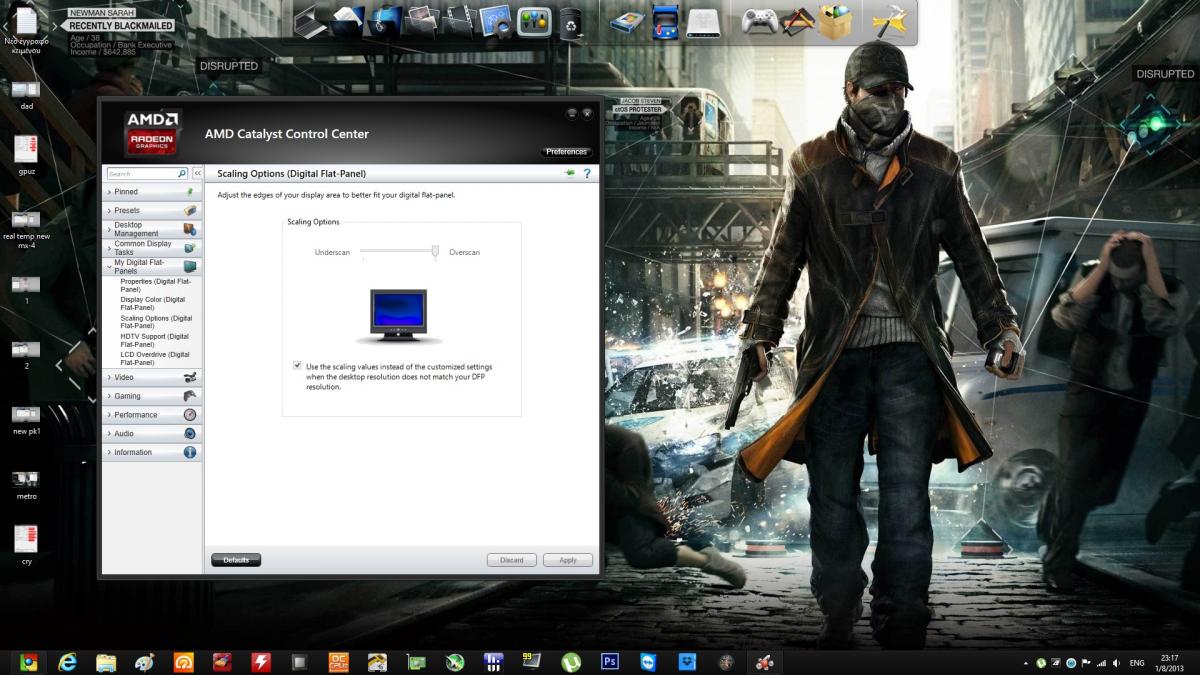Click the Information 'i' icon
This screenshot has height=675, width=1200.
click(190, 452)
